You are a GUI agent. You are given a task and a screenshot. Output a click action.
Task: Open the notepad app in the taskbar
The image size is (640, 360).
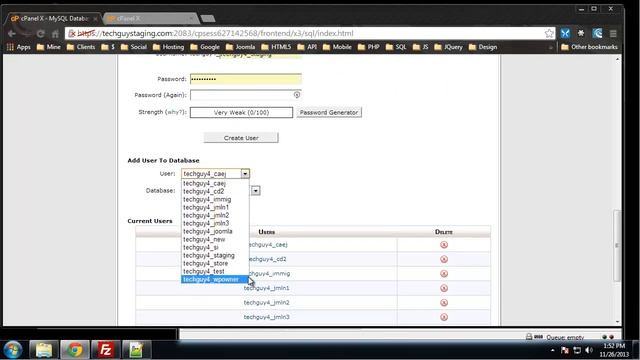tap(136, 350)
